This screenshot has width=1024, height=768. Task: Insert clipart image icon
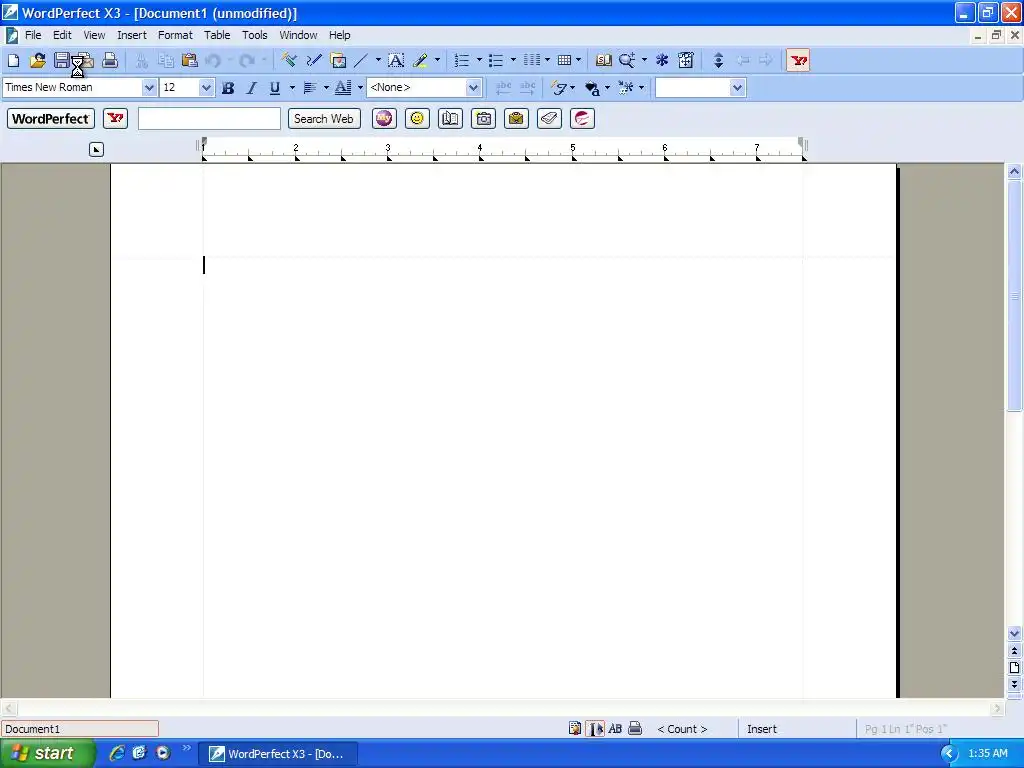[x=338, y=61]
